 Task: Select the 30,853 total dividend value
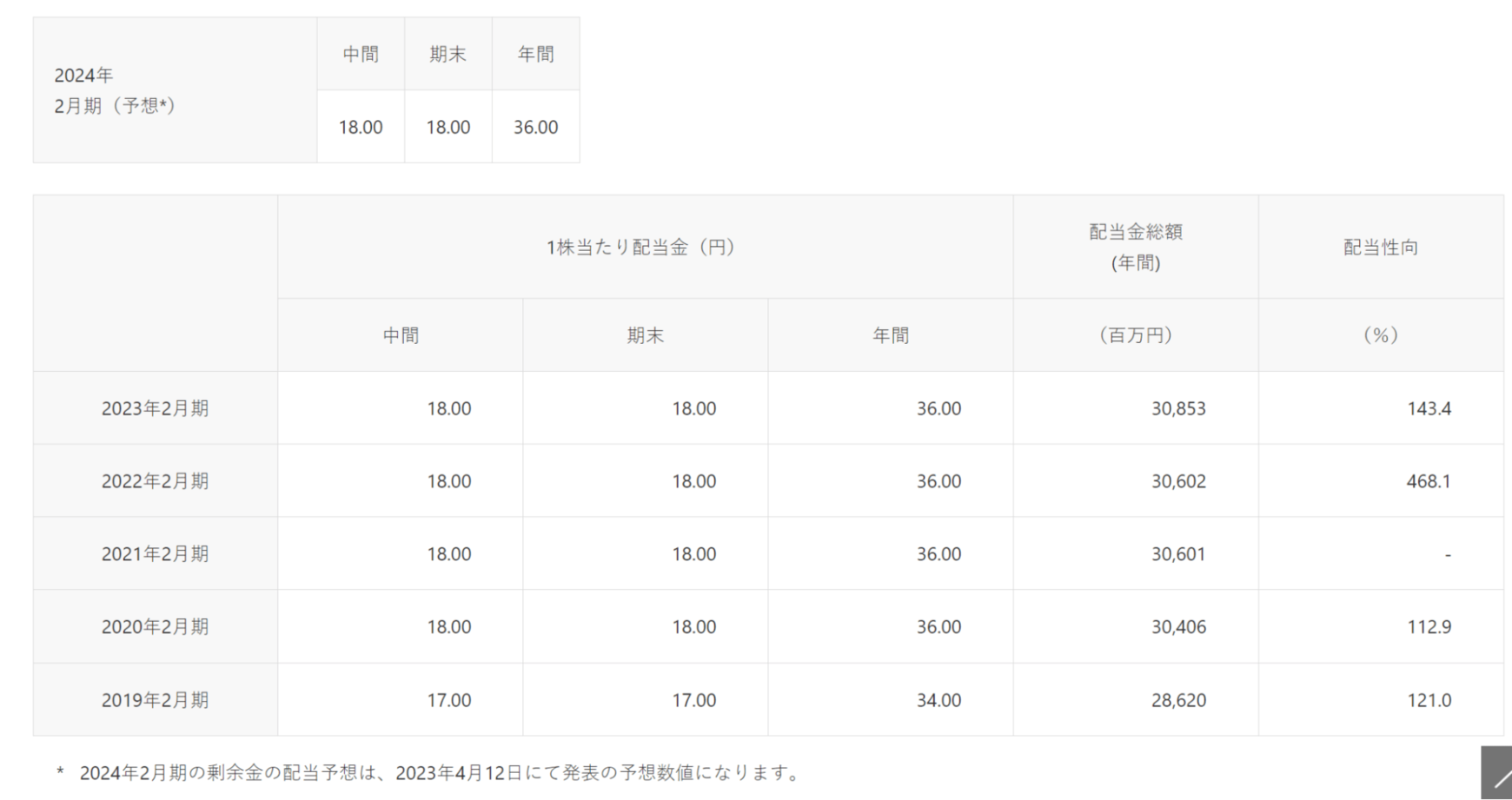[1178, 408]
